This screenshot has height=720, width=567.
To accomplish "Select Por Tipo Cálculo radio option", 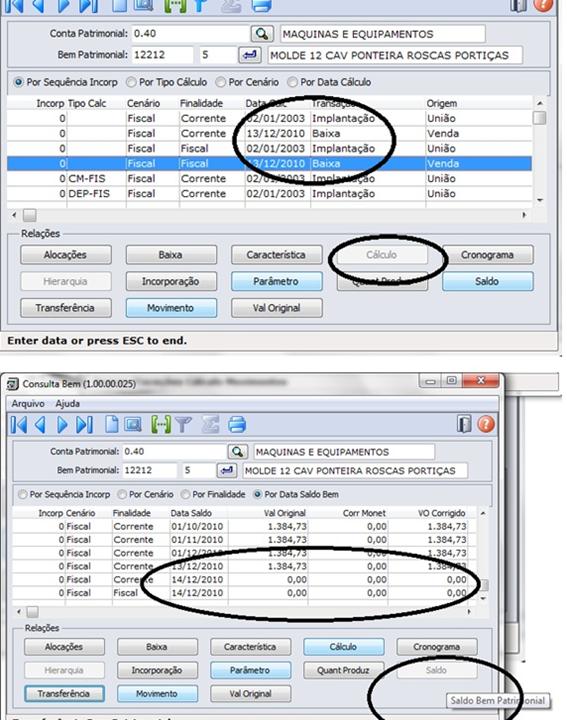I will click(131, 82).
